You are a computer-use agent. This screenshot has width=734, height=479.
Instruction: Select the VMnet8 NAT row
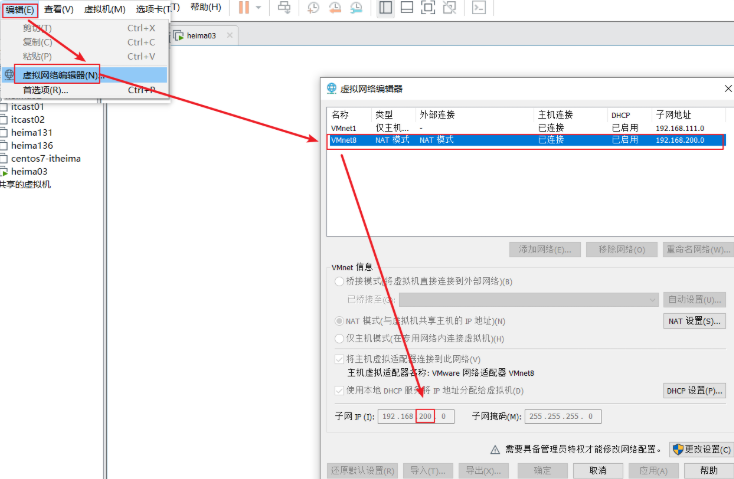tap(526, 140)
